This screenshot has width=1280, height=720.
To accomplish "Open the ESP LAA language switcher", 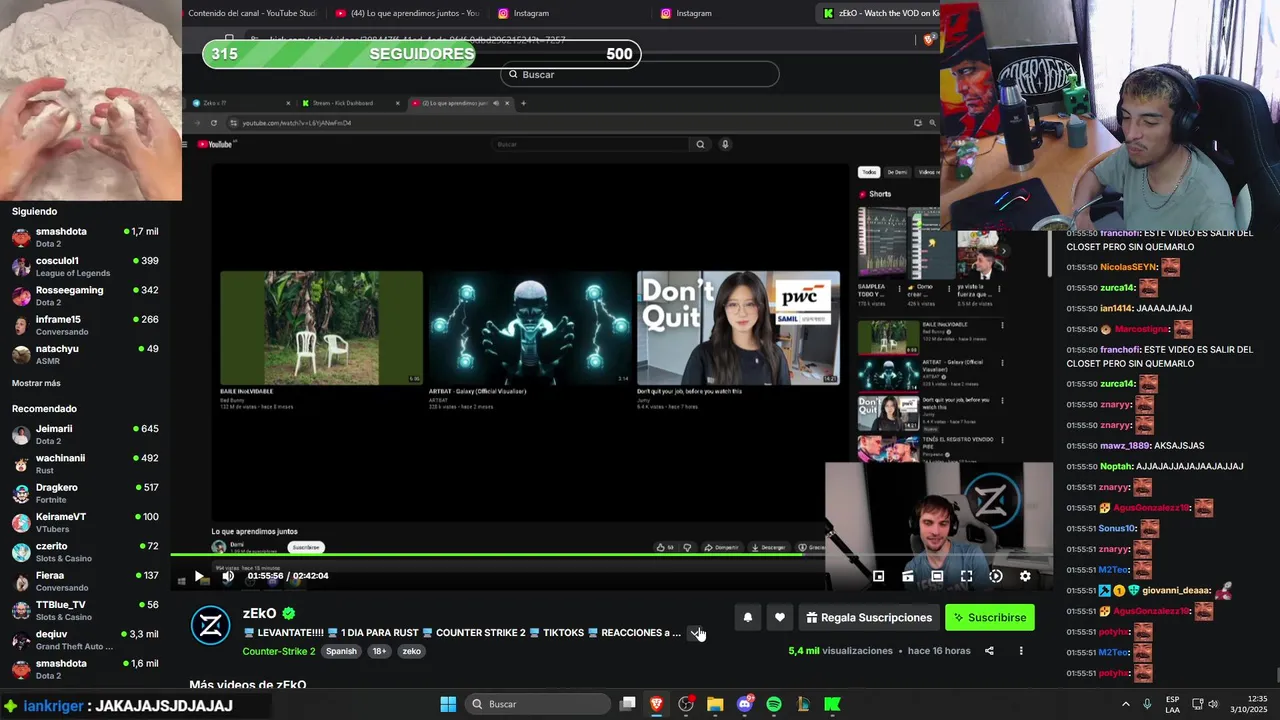I will 1172,704.
